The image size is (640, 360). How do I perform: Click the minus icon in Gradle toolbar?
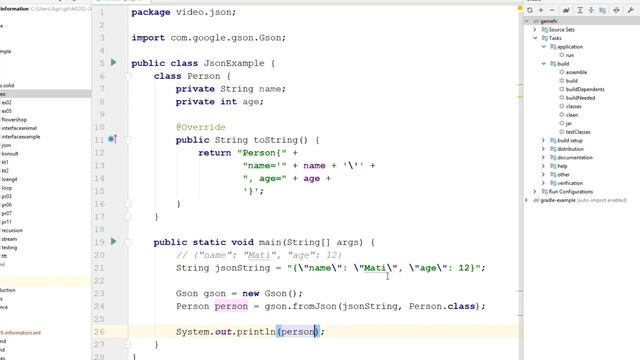coord(552,10)
